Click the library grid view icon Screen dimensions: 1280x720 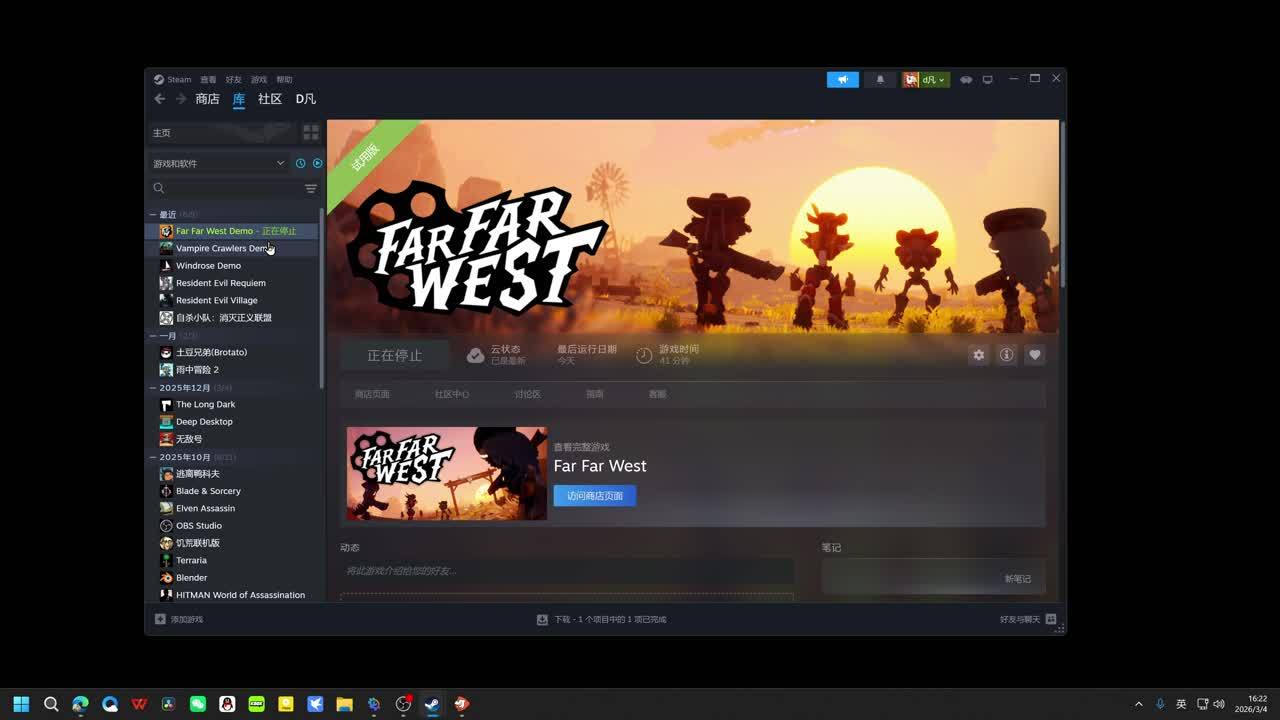[311, 132]
